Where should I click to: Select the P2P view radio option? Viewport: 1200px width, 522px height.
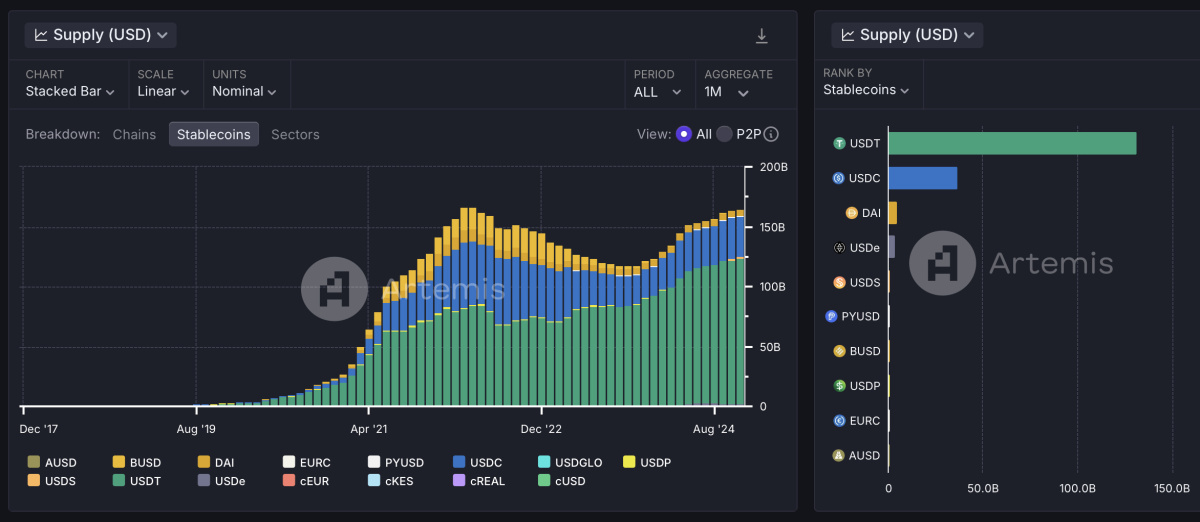click(x=724, y=134)
